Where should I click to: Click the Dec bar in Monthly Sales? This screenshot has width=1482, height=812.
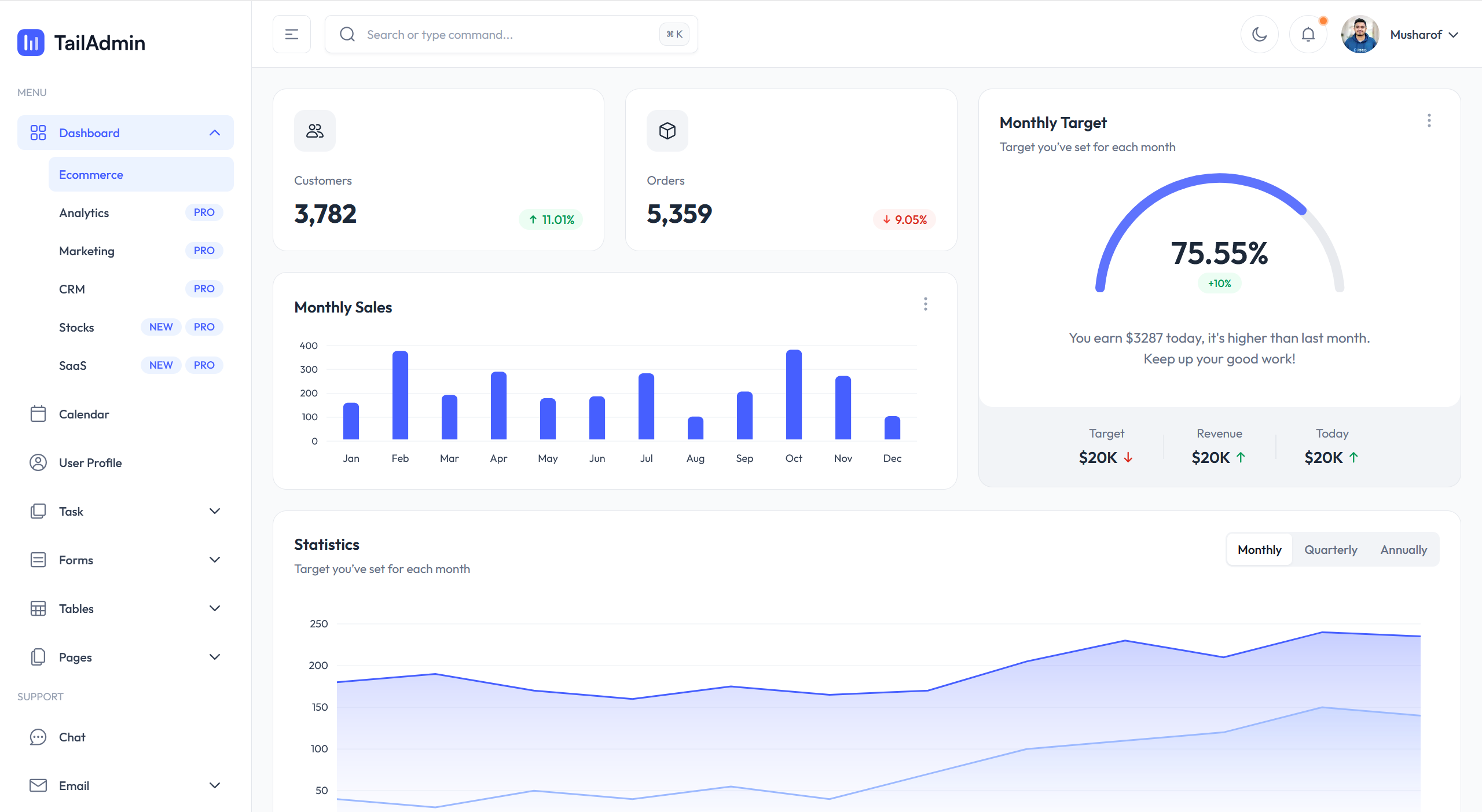tap(892, 428)
